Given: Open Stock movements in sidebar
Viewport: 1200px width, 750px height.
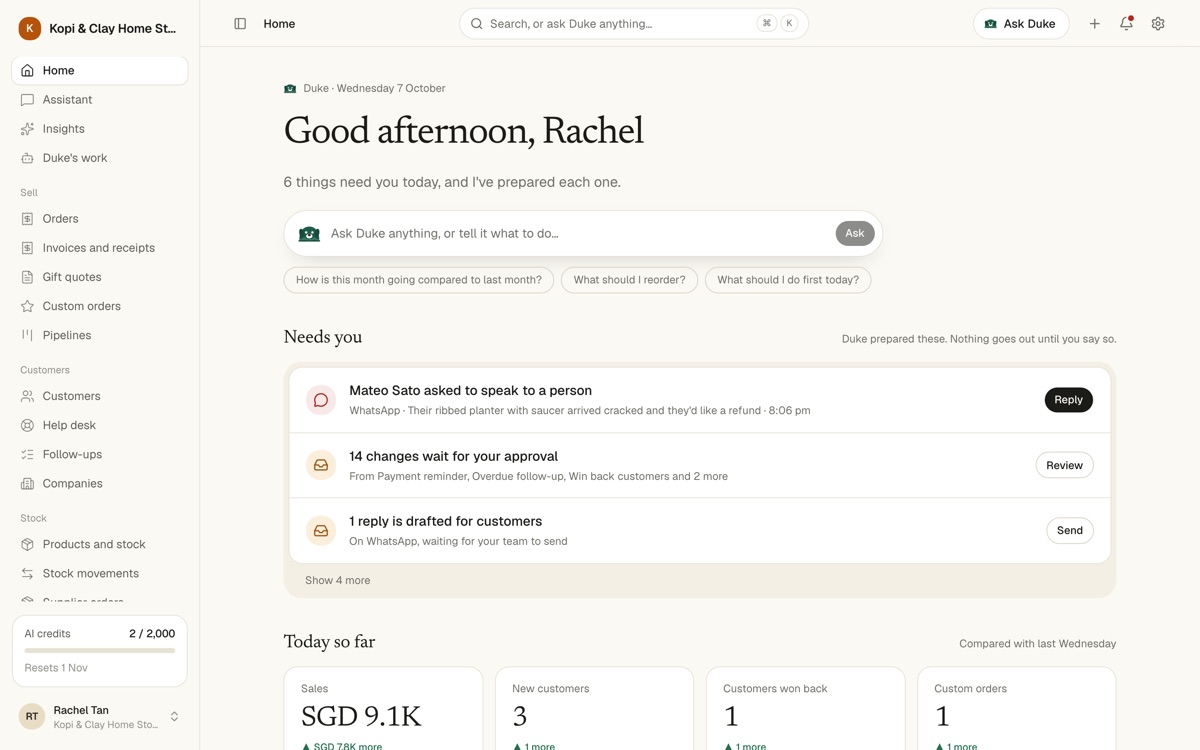Looking at the screenshot, I should (x=100, y=572).
